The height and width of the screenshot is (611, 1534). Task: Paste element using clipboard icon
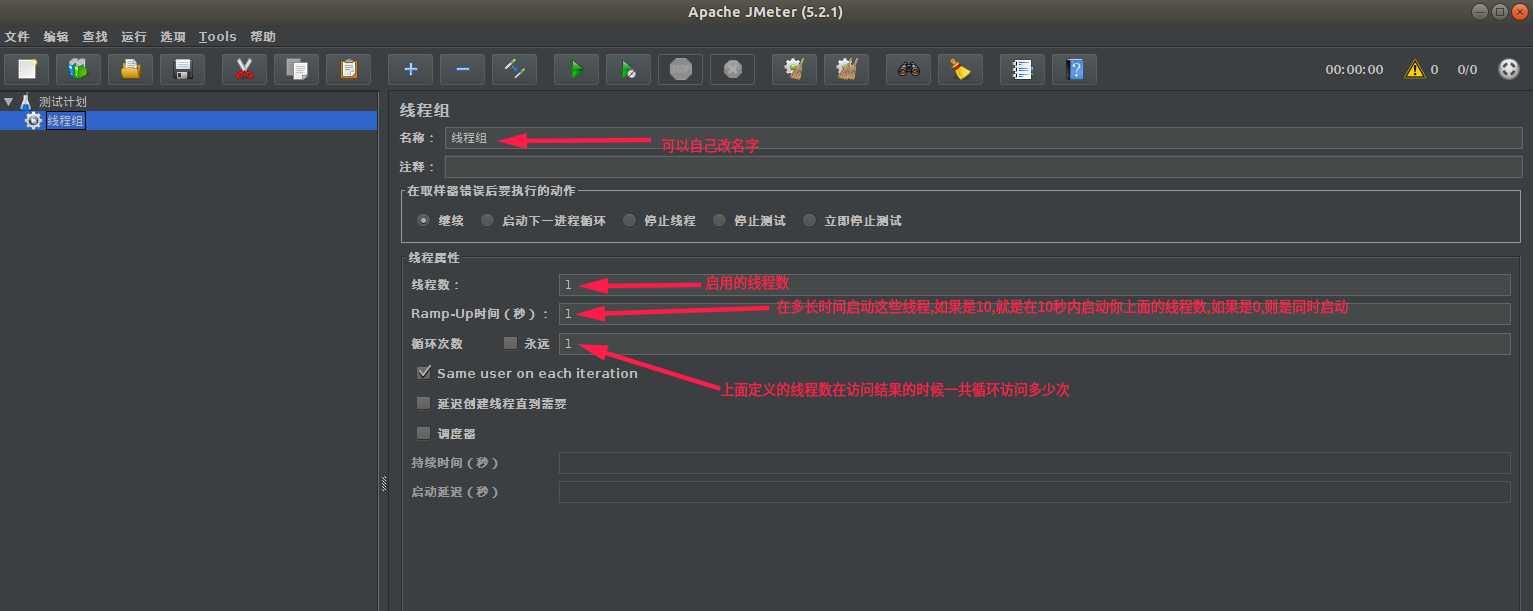click(x=348, y=69)
